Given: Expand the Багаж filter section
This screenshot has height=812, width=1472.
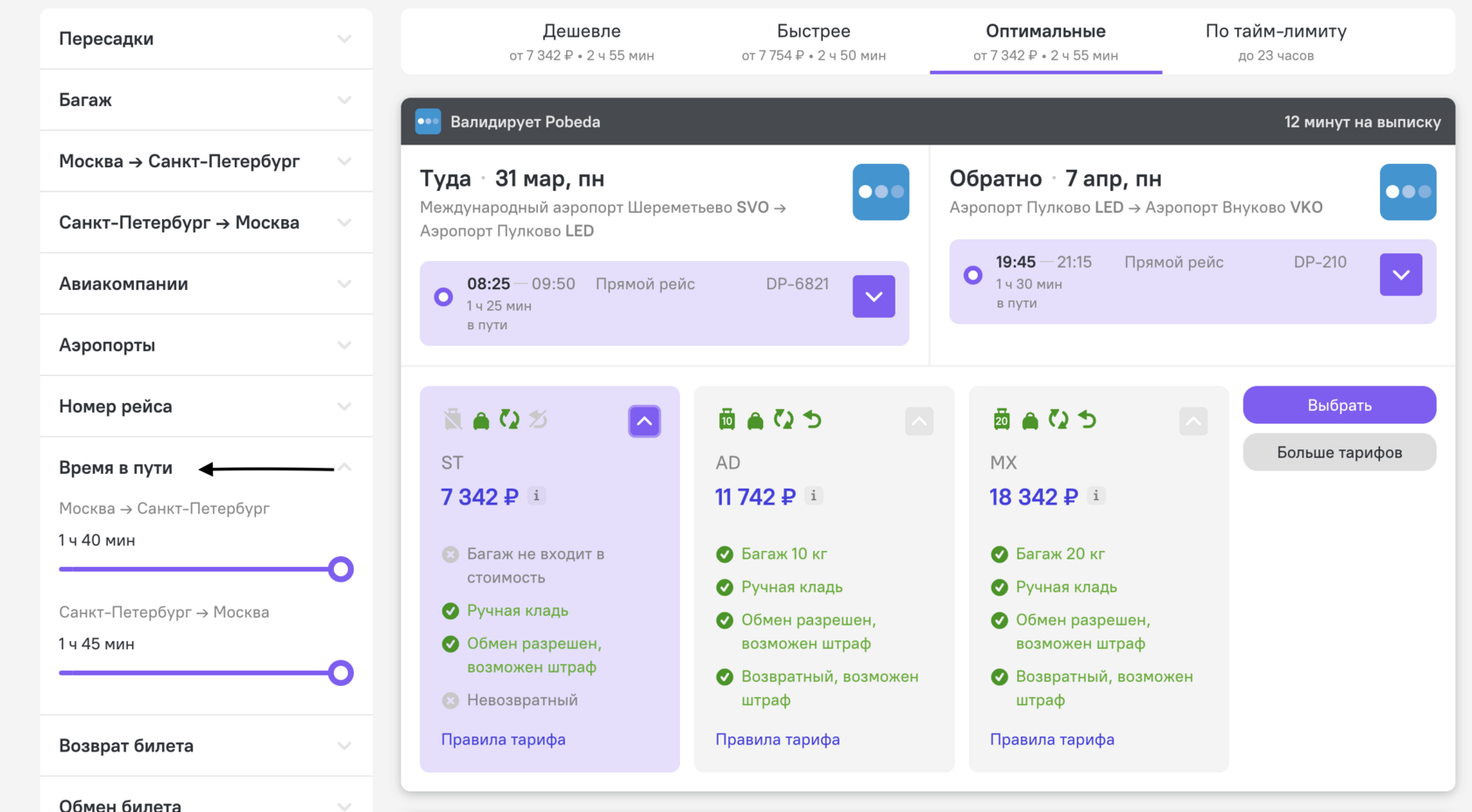Looking at the screenshot, I should point(206,100).
